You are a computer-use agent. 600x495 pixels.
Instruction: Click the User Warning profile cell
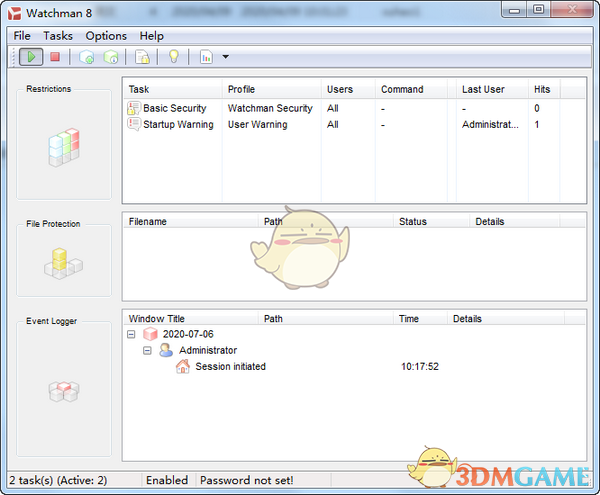pos(258,124)
